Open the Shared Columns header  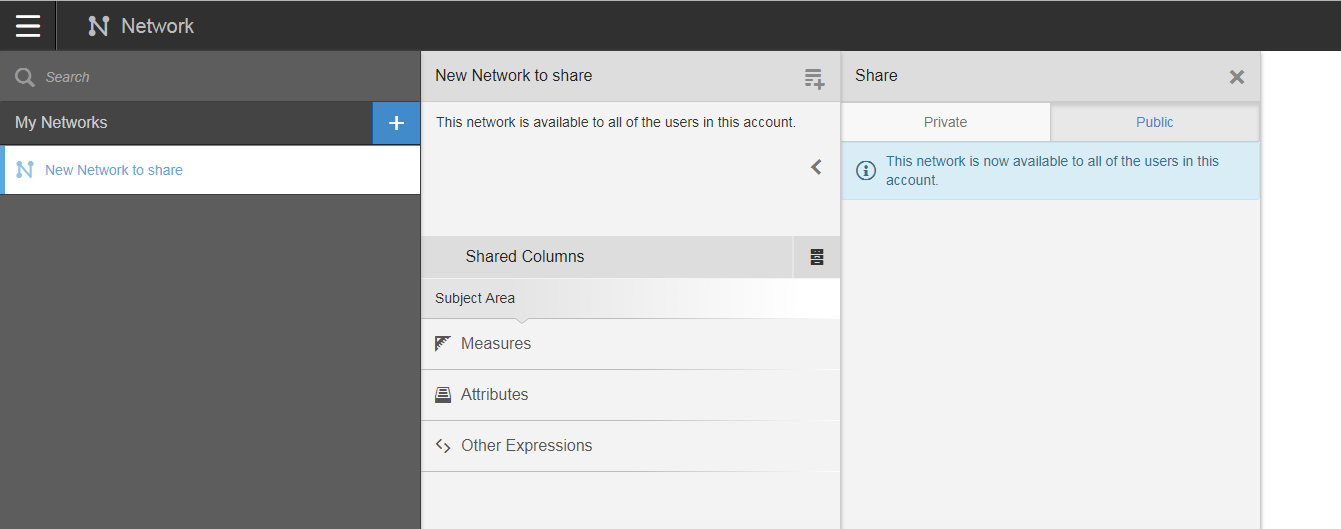[525, 257]
